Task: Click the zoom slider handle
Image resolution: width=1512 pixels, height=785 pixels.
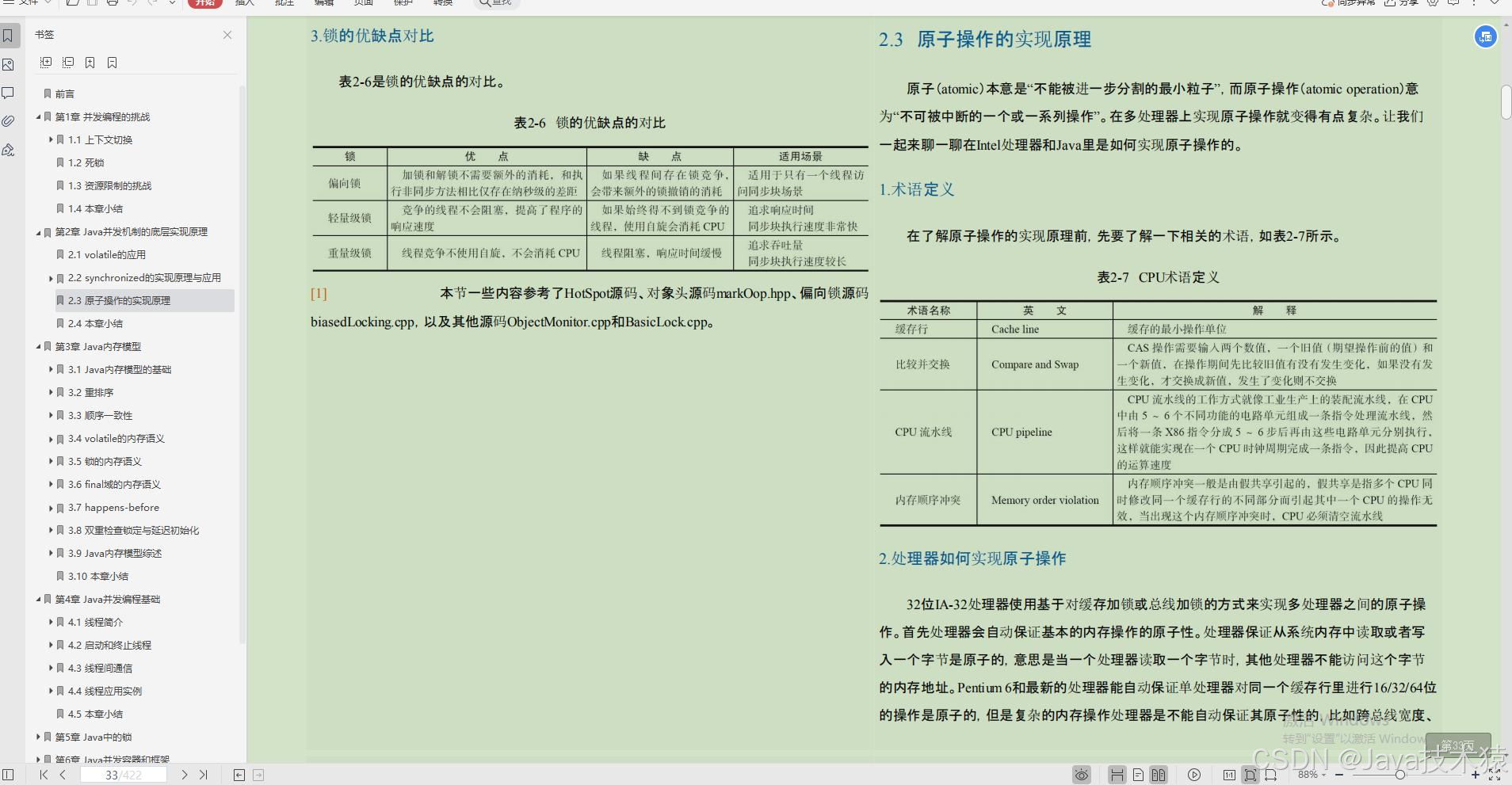Action: tap(1400, 774)
